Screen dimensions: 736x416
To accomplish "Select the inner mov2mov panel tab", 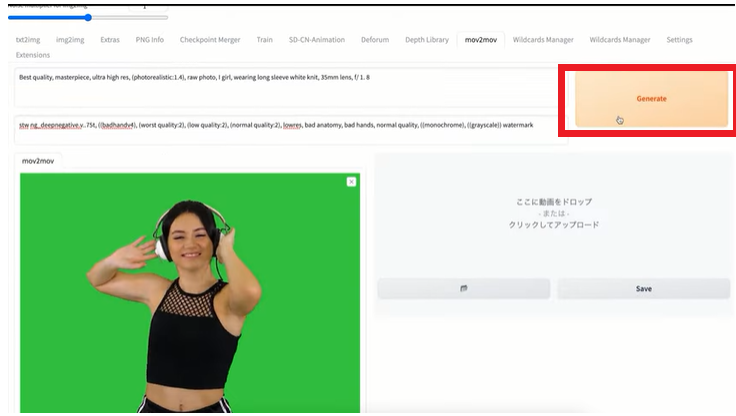I will (x=38, y=161).
